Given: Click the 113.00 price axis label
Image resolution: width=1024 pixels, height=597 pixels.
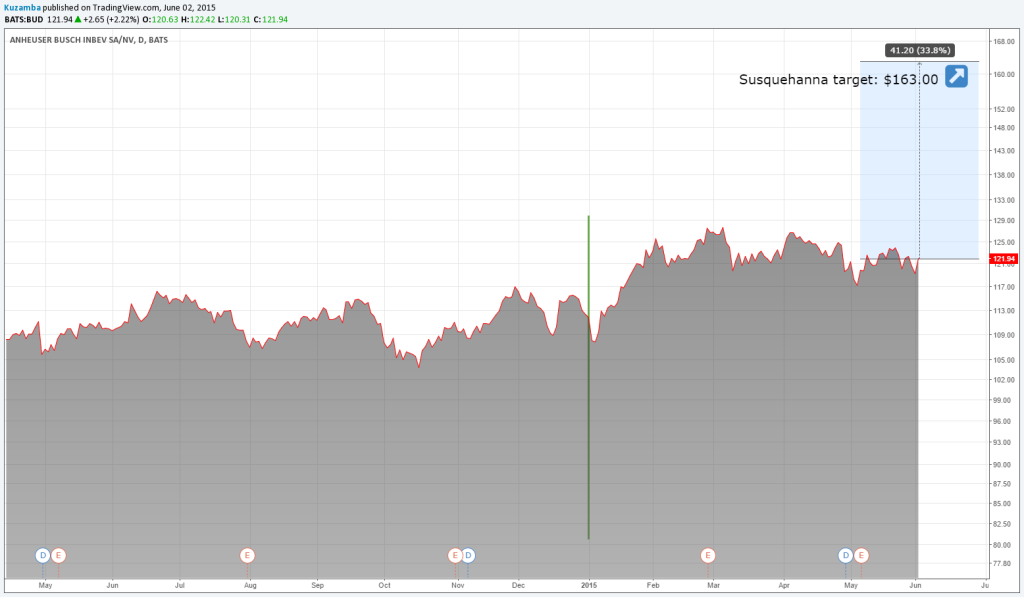Looking at the screenshot, I should pos(1004,311).
